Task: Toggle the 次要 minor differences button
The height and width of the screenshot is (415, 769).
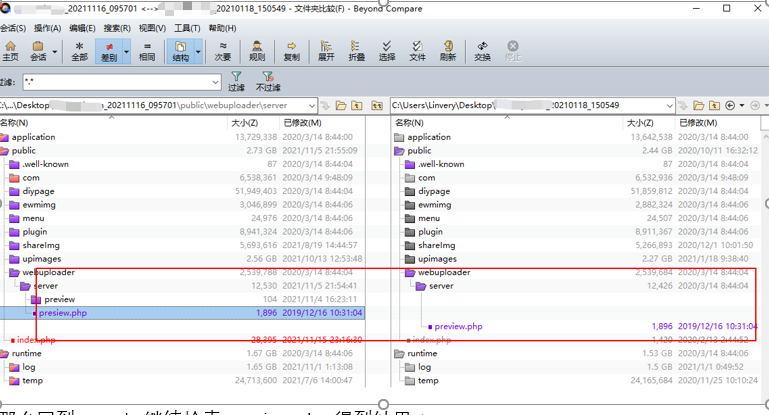Action: tap(223, 51)
